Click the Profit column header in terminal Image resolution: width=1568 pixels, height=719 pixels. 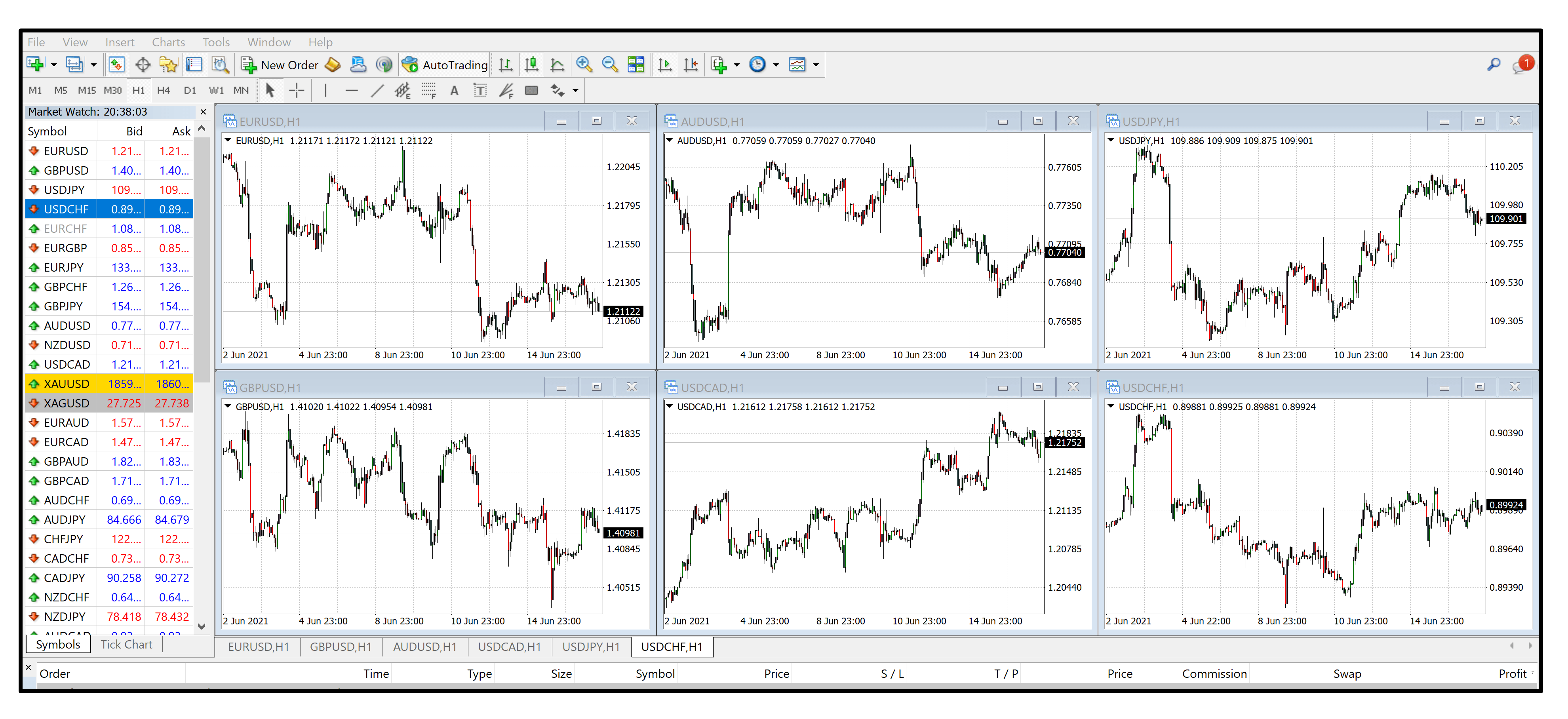click(x=1512, y=673)
